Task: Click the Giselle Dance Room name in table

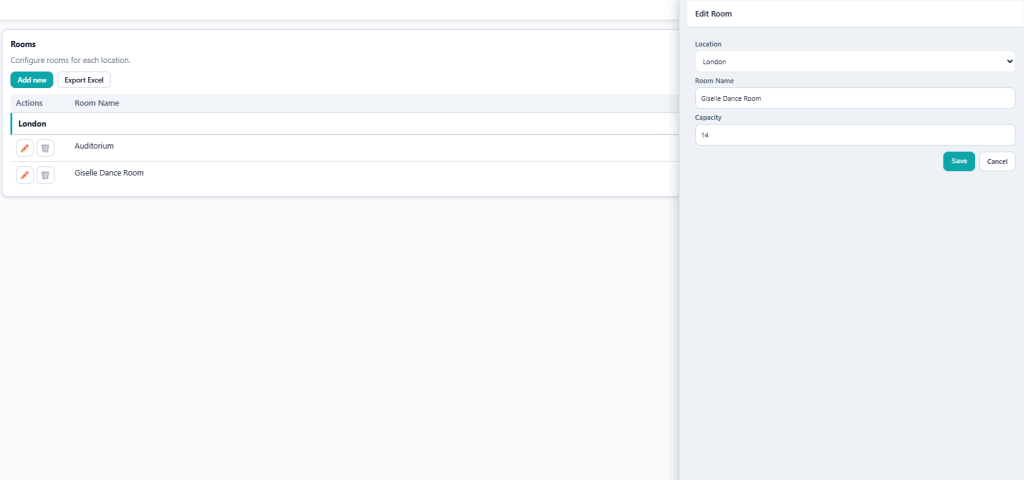Action: coord(109,173)
